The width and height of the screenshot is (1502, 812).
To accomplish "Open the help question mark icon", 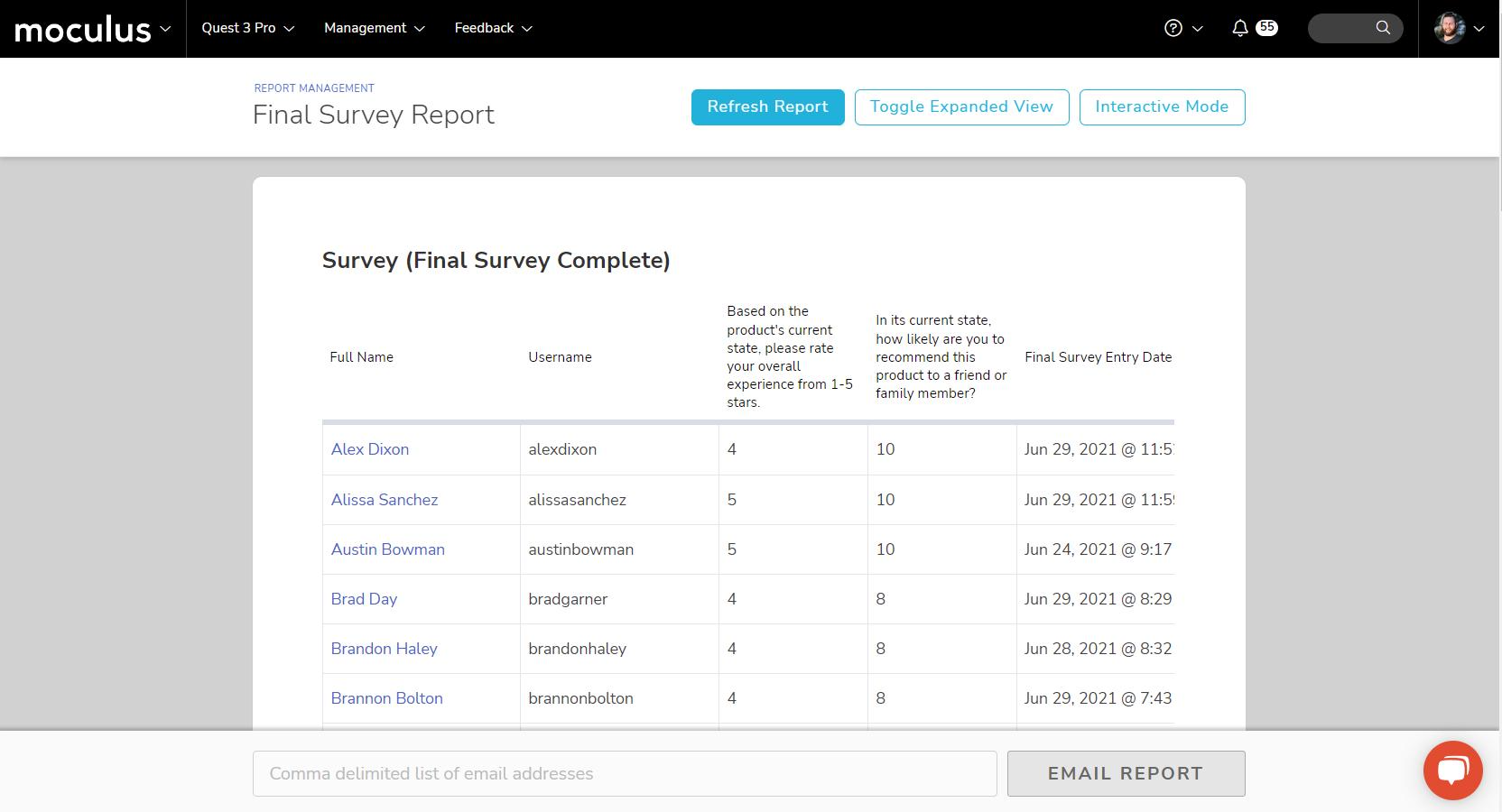I will point(1173,28).
